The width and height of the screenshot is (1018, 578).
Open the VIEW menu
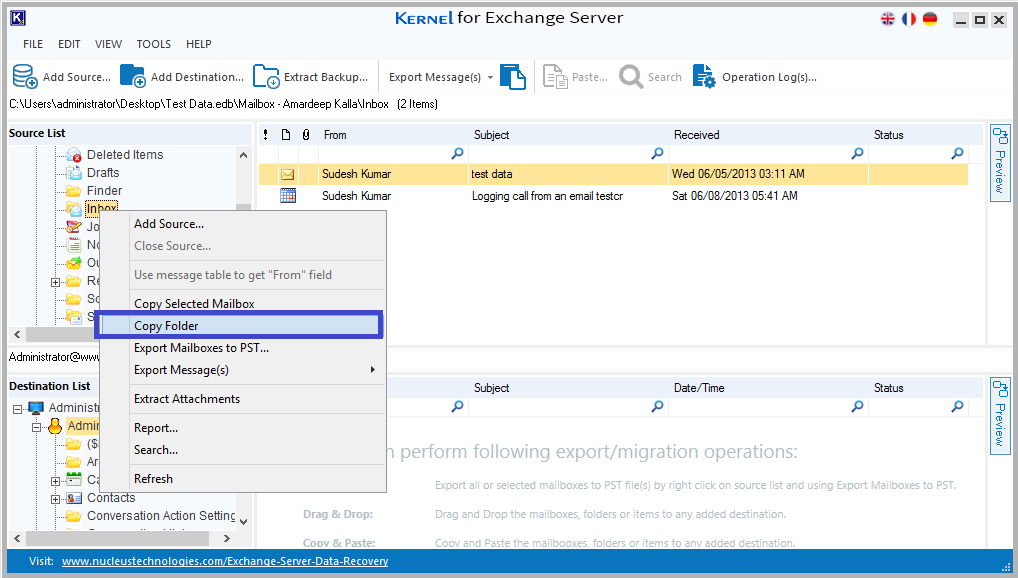tap(108, 44)
